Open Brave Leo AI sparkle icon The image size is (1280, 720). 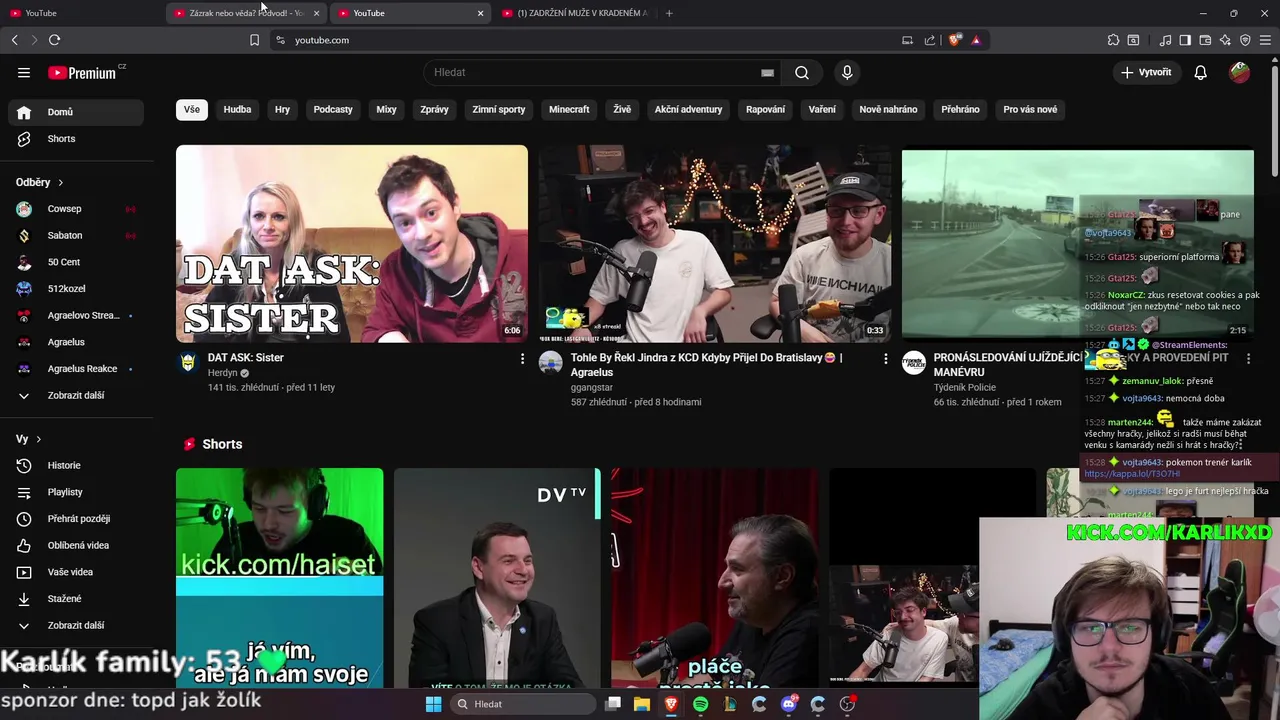point(1225,40)
